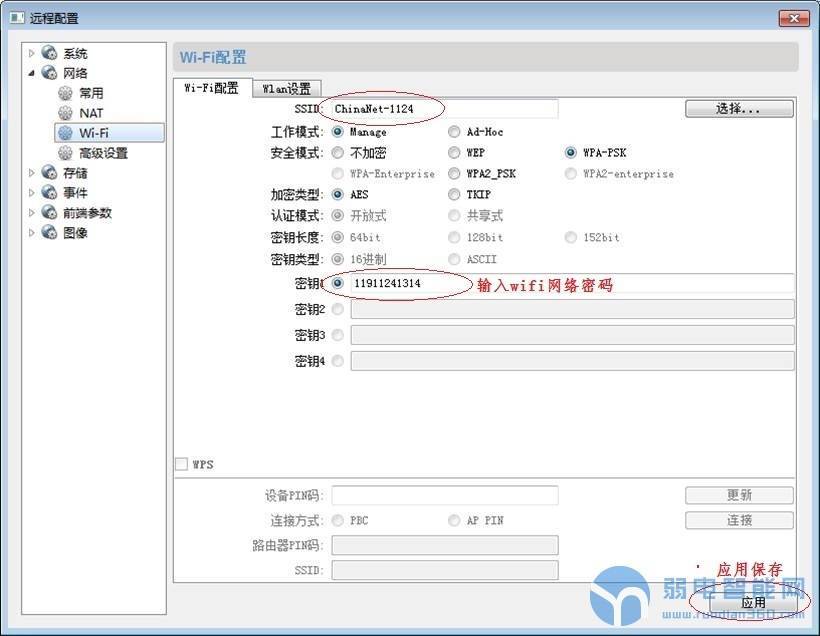This screenshot has width=820, height=636.
Task: Switch to the Wlan设置 tab
Action: tap(286, 88)
